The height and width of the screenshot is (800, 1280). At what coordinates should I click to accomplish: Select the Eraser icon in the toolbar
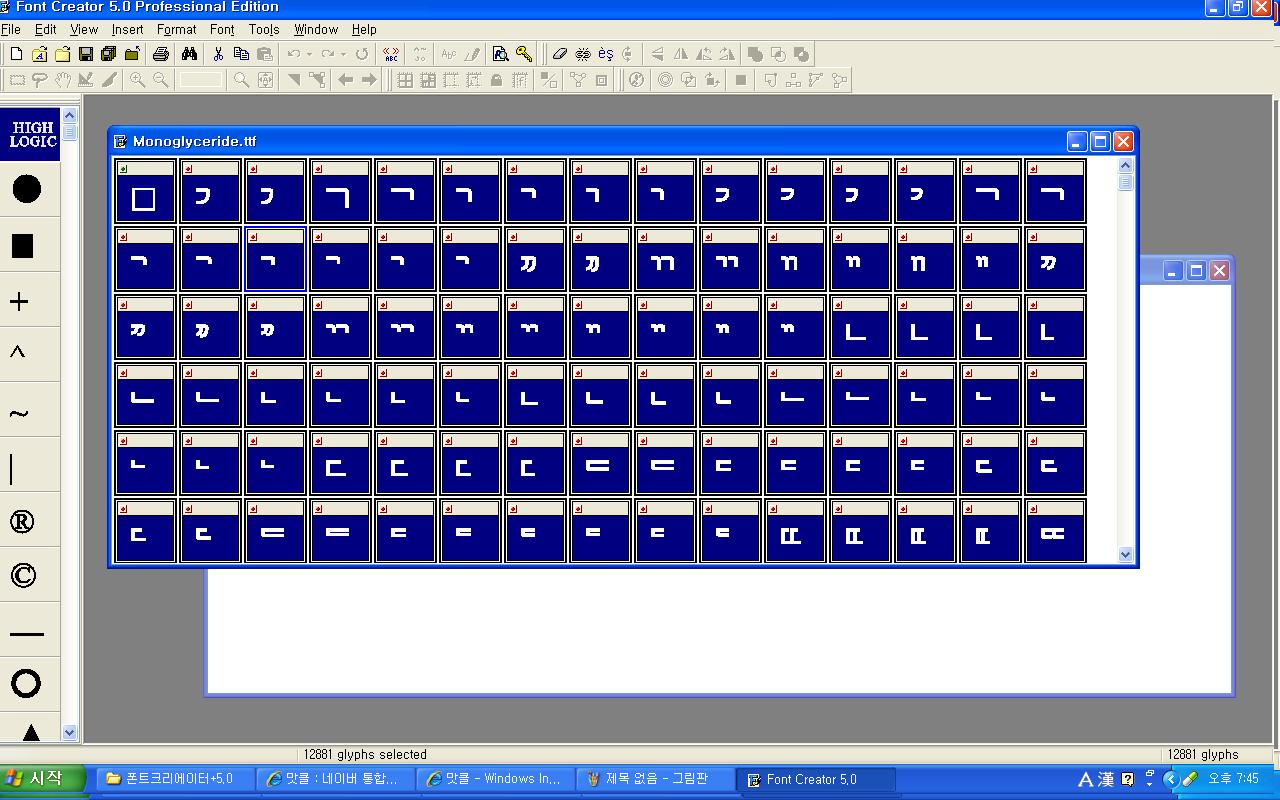[x=559, y=54]
